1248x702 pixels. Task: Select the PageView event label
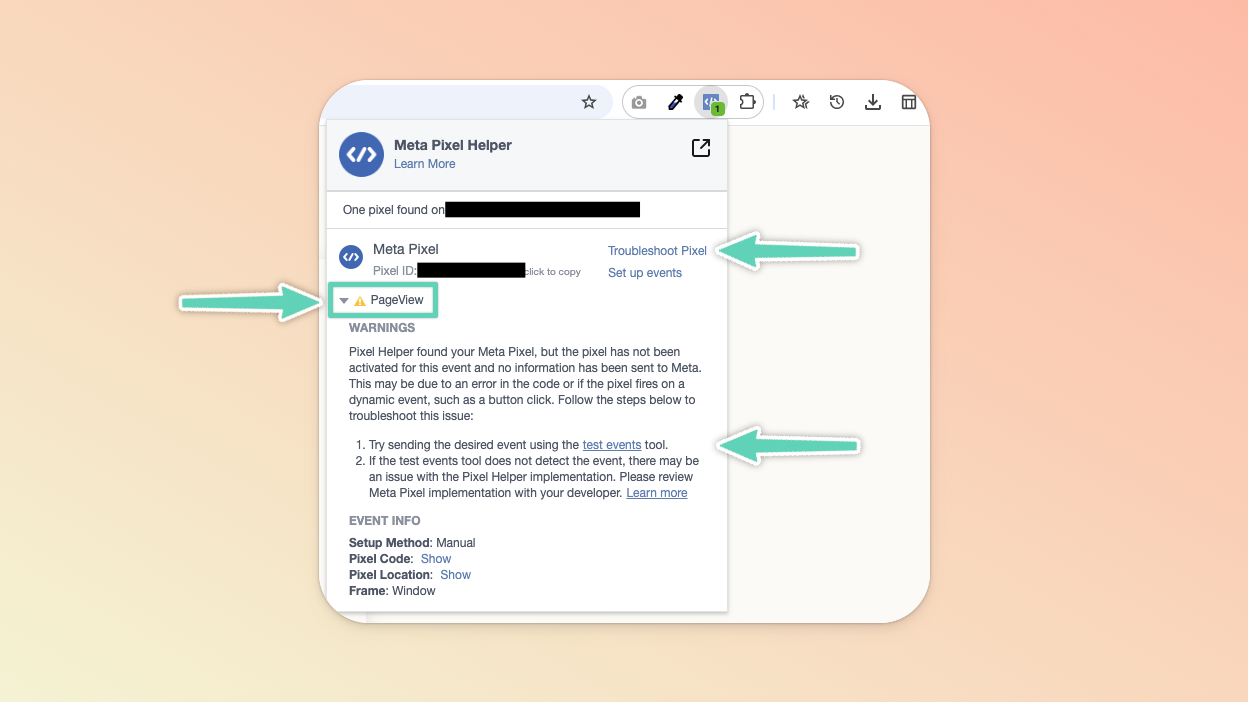point(397,300)
